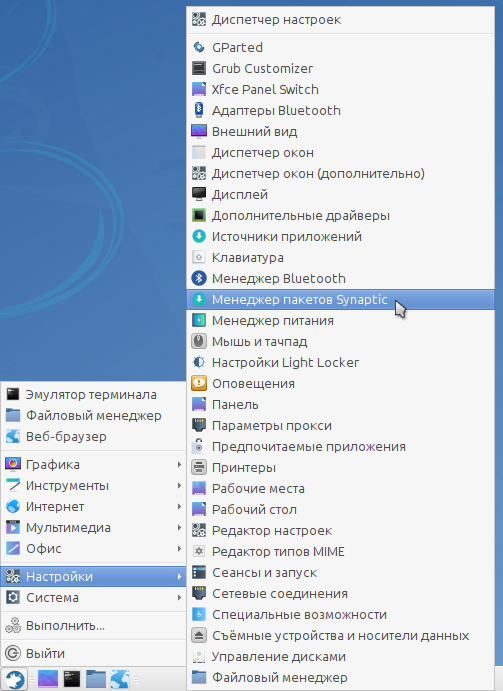Click the whisker menu start button on the panel
The image size is (503, 691).
coord(14,679)
